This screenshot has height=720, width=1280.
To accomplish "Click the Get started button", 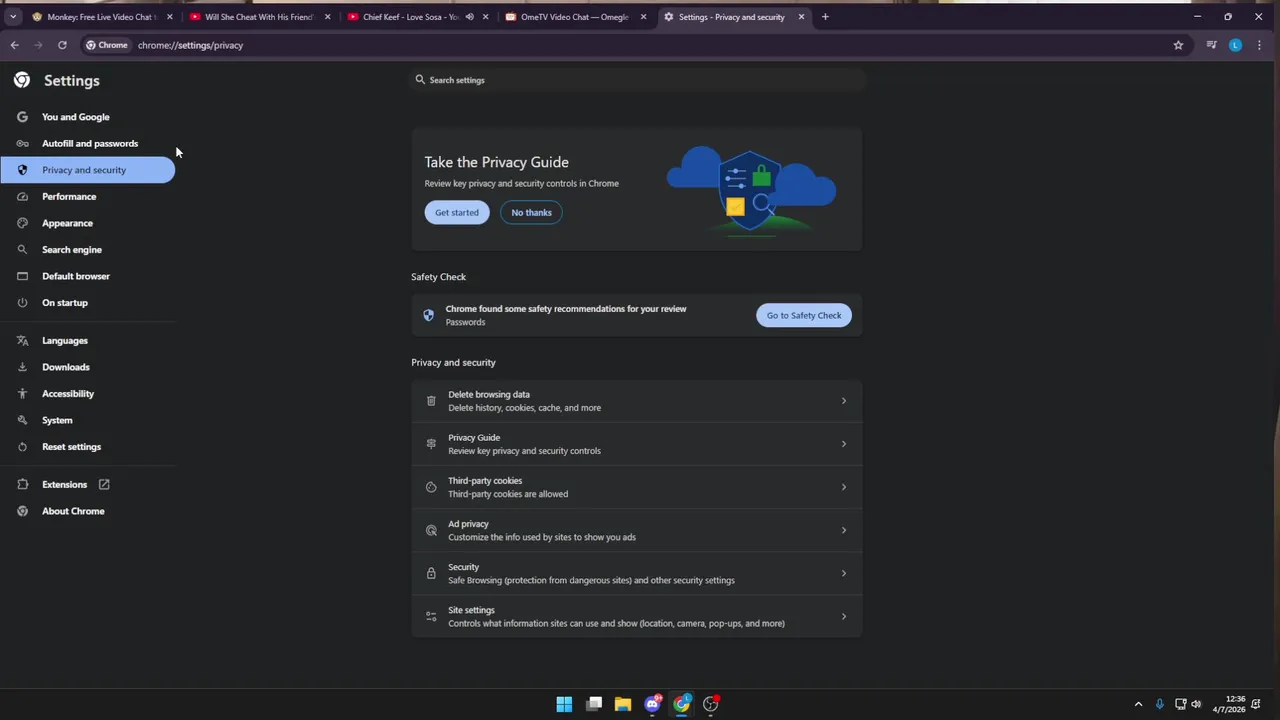I will (x=457, y=212).
